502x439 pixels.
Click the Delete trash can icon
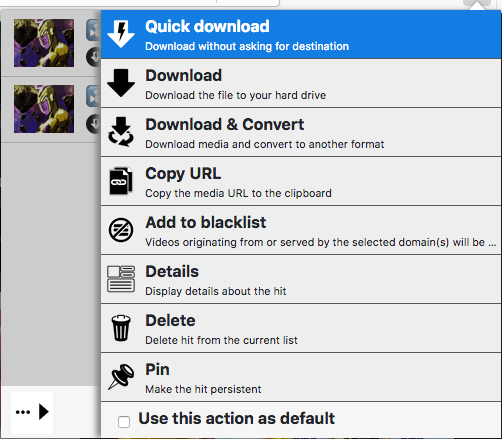121,328
